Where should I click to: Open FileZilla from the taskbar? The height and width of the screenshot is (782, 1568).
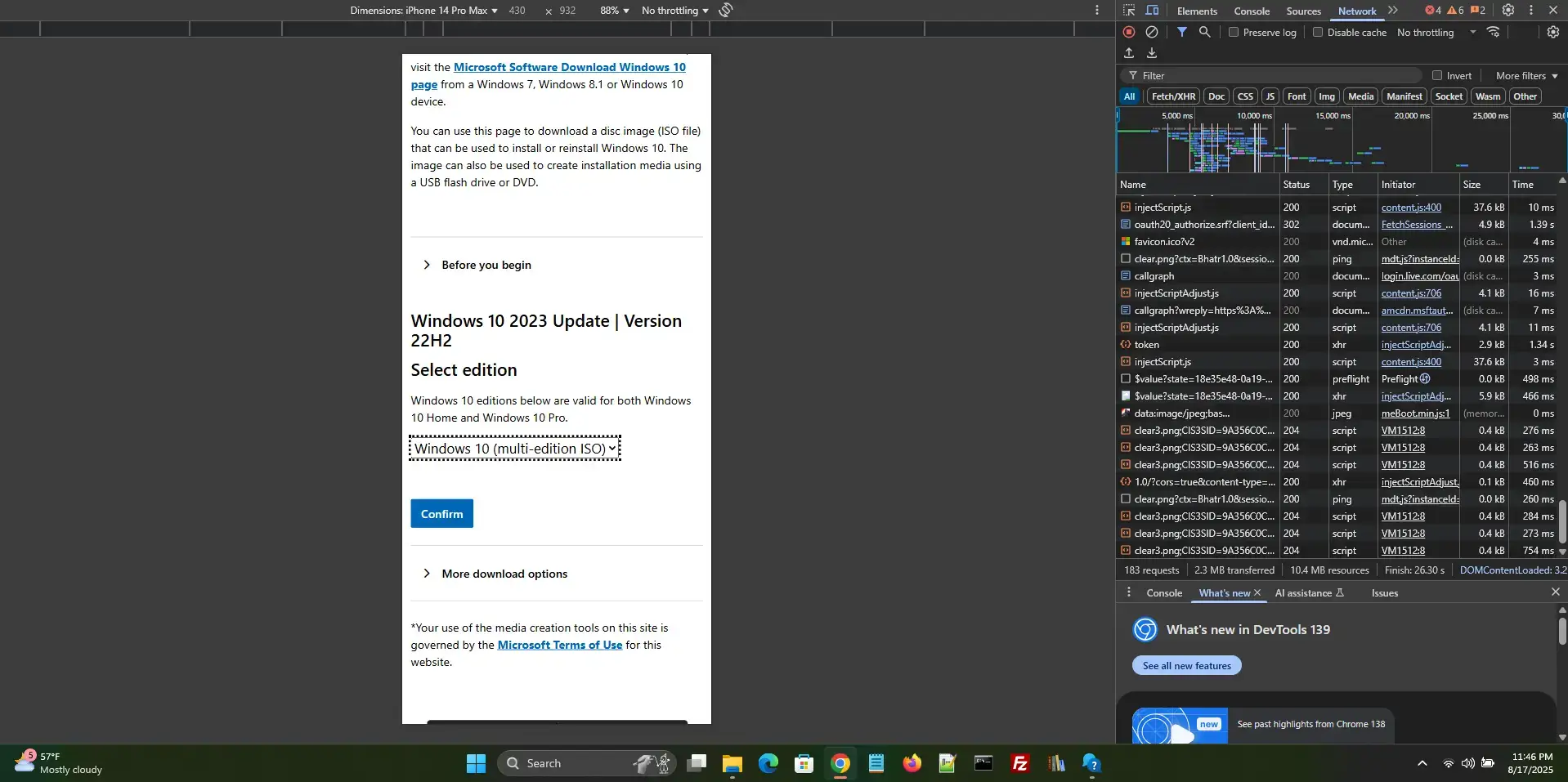click(x=1020, y=763)
